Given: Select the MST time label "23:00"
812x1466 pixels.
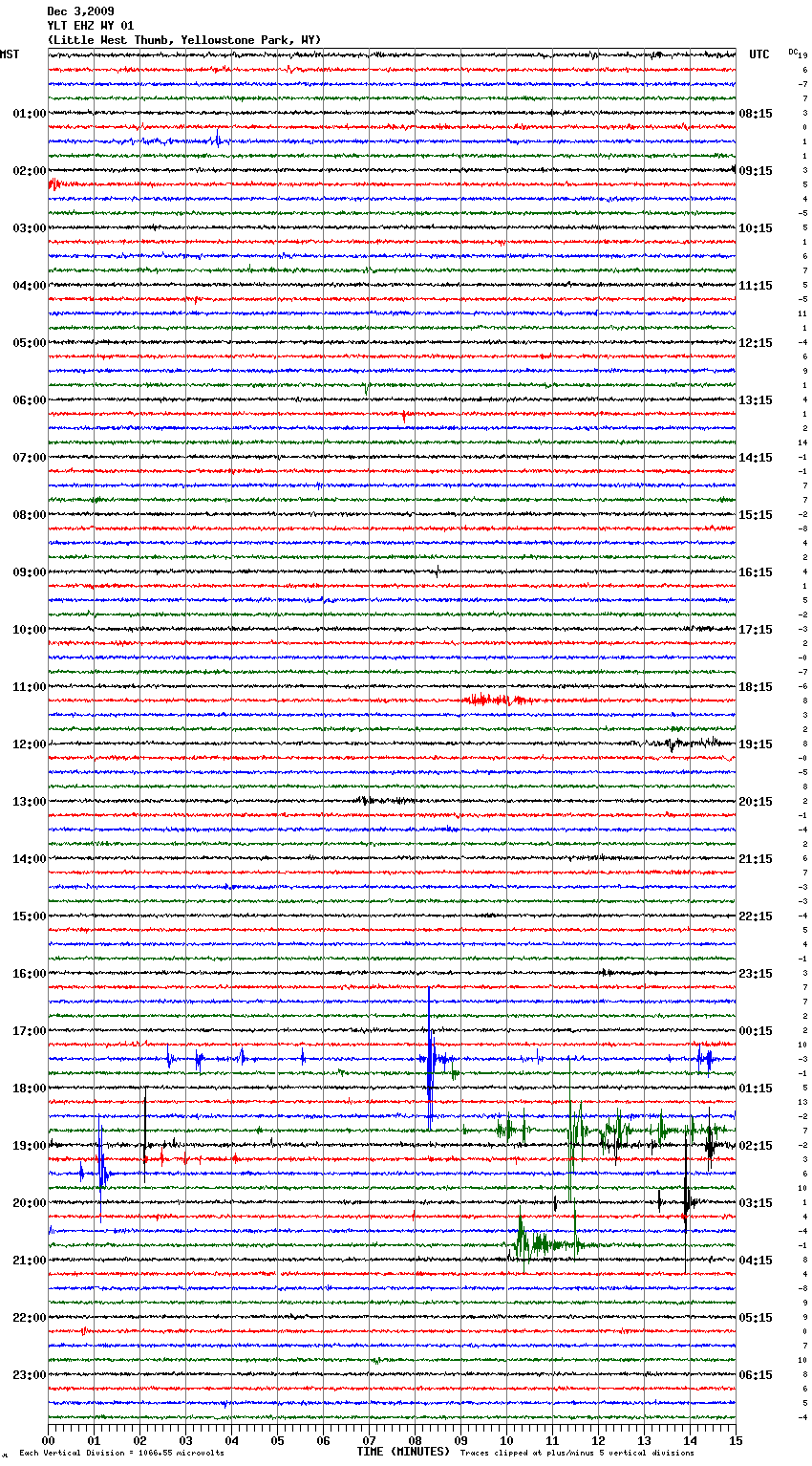Looking at the screenshot, I should [x=30, y=1375].
